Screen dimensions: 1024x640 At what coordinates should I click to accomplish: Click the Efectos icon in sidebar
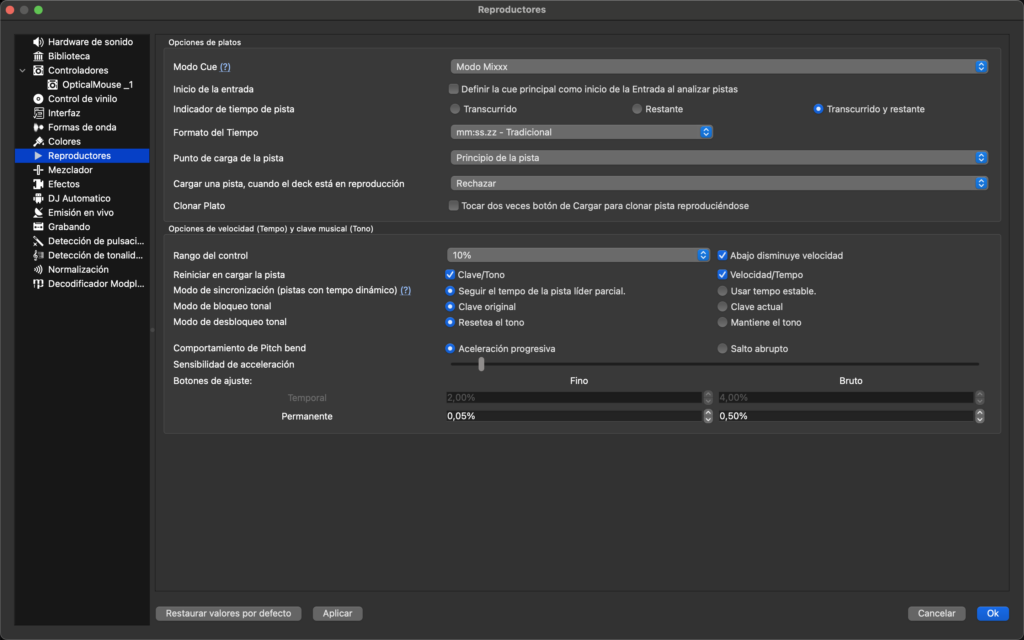pyautogui.click(x=39, y=184)
